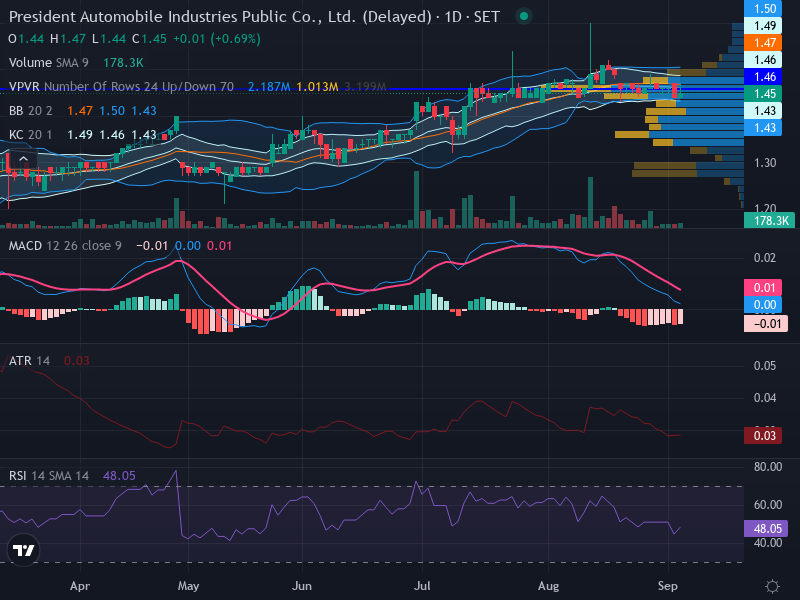Screen dimensions: 800x600
Task: Click the blue 0.00 MACD axis label
Action: coord(763,305)
